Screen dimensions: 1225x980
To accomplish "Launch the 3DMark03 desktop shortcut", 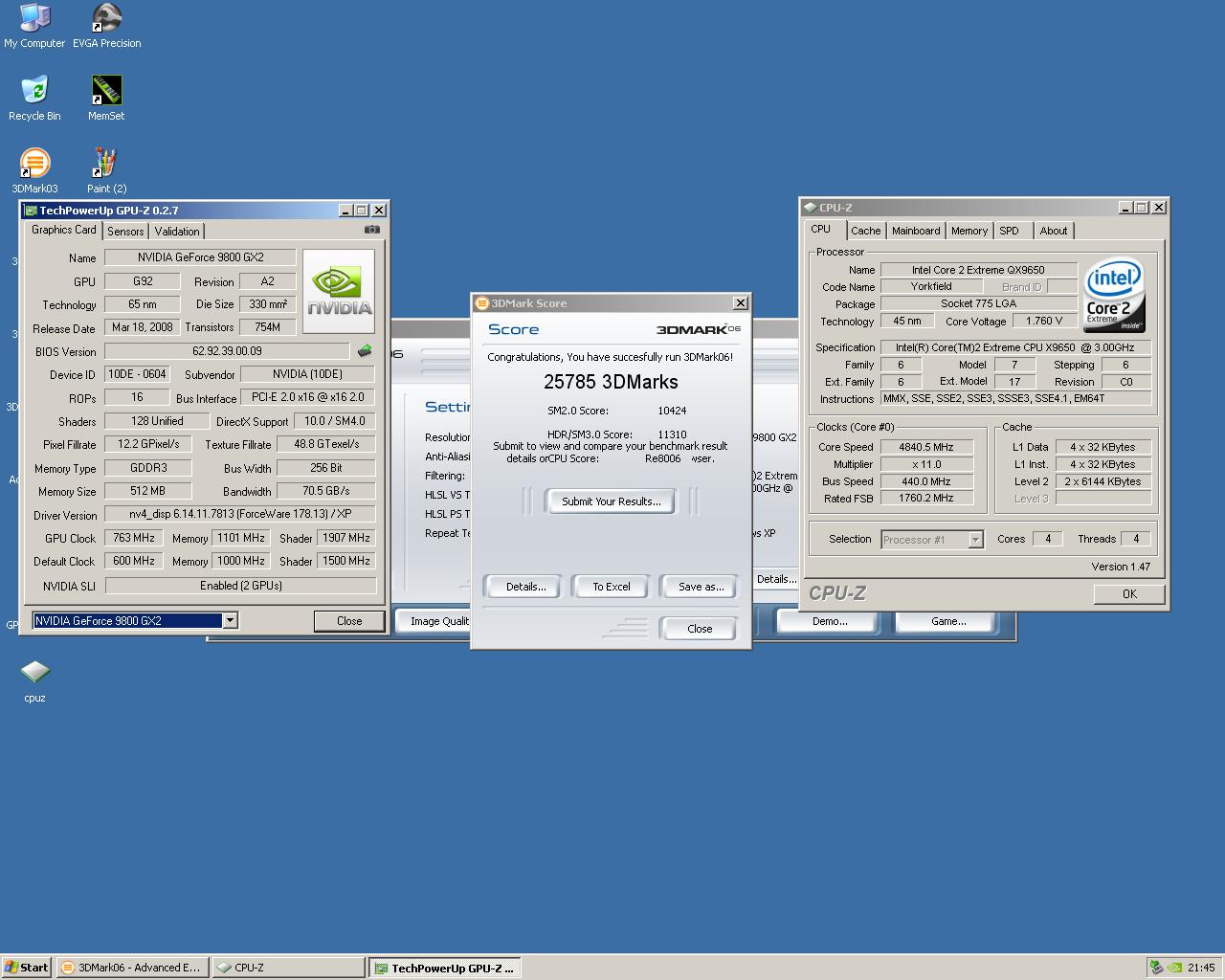I will click(x=34, y=171).
